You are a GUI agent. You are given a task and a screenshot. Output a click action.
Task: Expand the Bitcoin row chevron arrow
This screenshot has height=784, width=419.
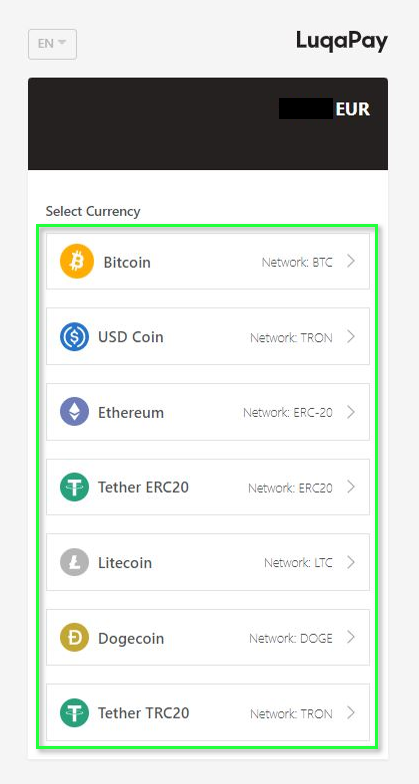[351, 262]
